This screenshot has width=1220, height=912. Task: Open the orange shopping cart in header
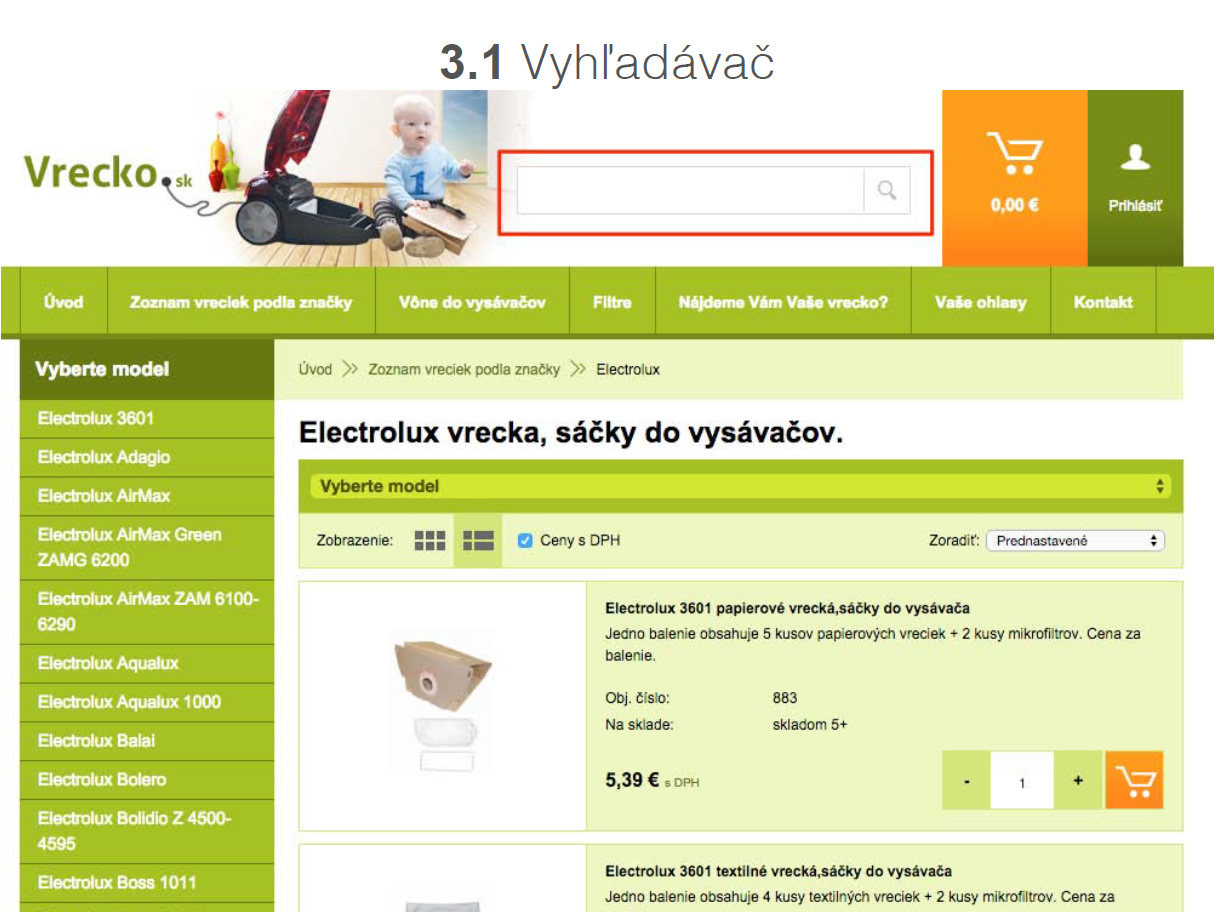[x=1014, y=178]
